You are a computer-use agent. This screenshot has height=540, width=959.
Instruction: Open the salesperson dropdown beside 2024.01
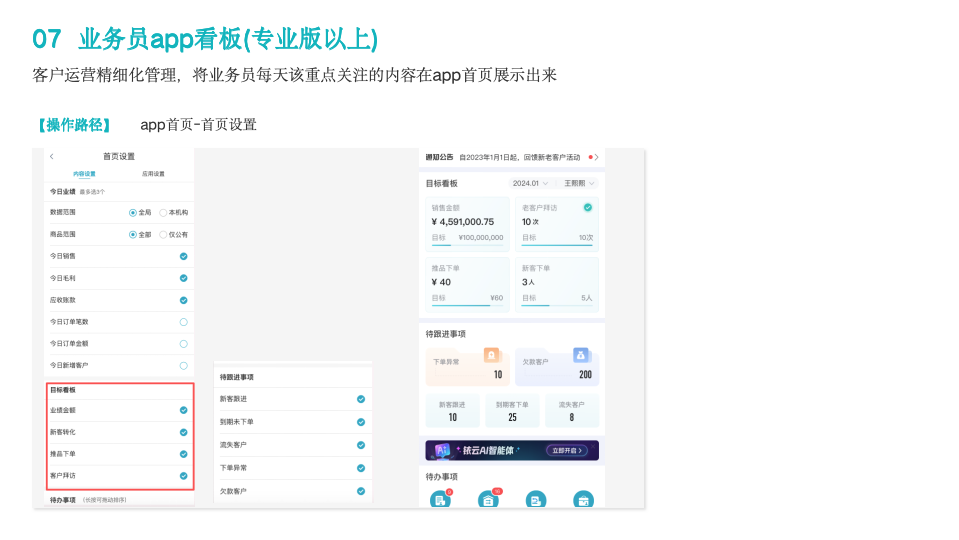pyautogui.click(x=578, y=183)
